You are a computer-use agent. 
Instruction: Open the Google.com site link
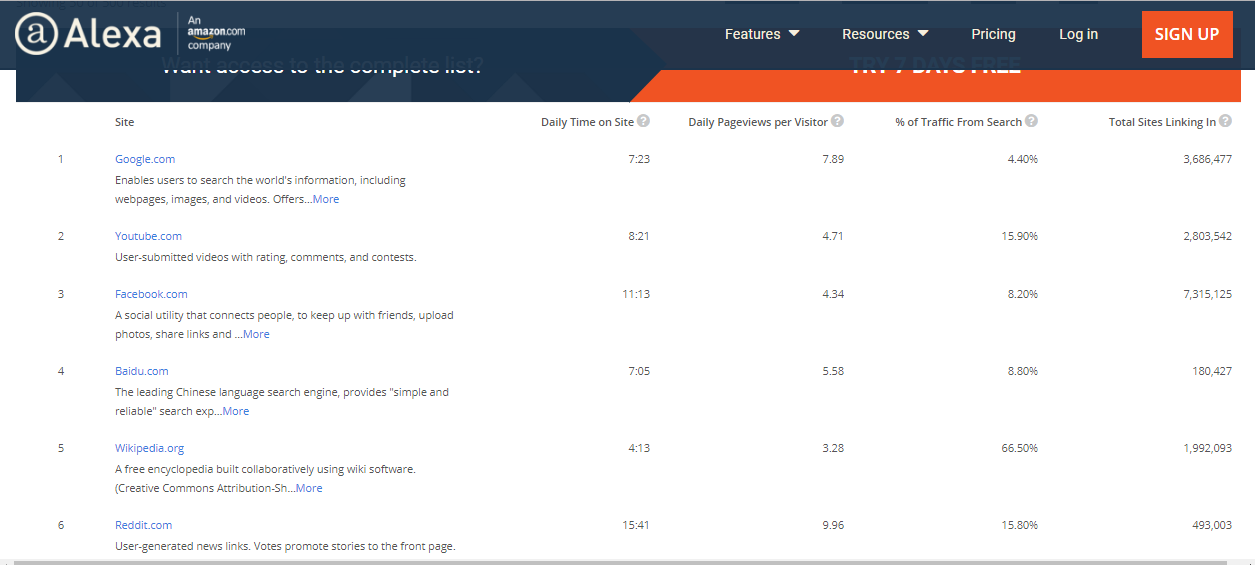point(145,159)
